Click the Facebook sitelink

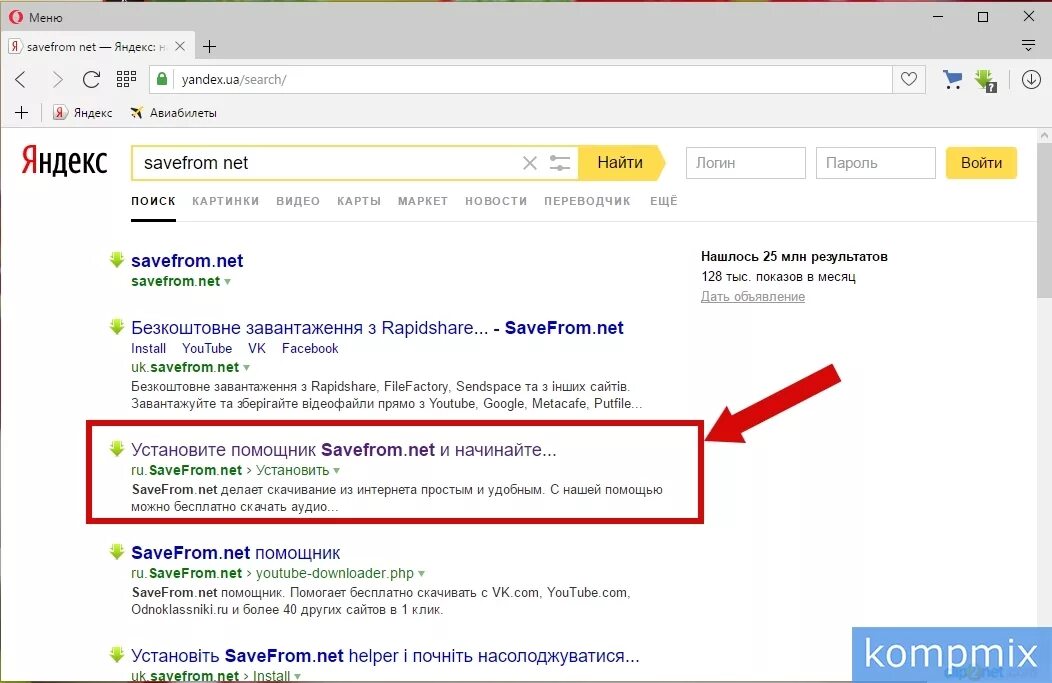tap(310, 348)
